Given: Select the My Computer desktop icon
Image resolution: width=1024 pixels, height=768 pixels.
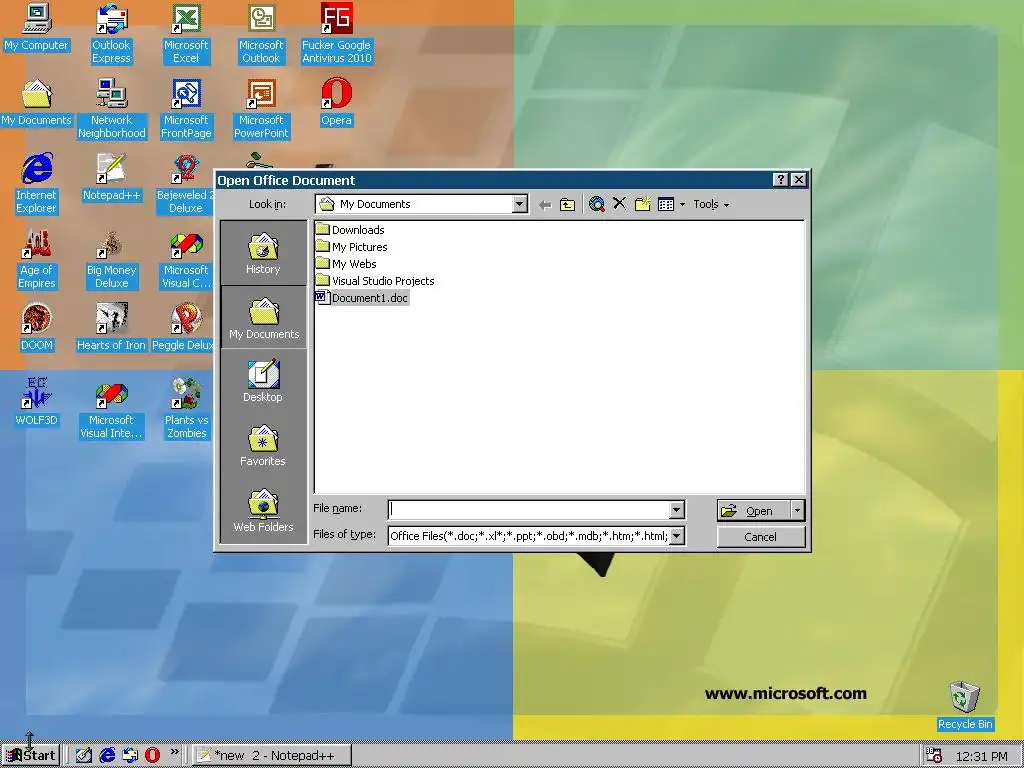Looking at the screenshot, I should pyautogui.click(x=36, y=27).
